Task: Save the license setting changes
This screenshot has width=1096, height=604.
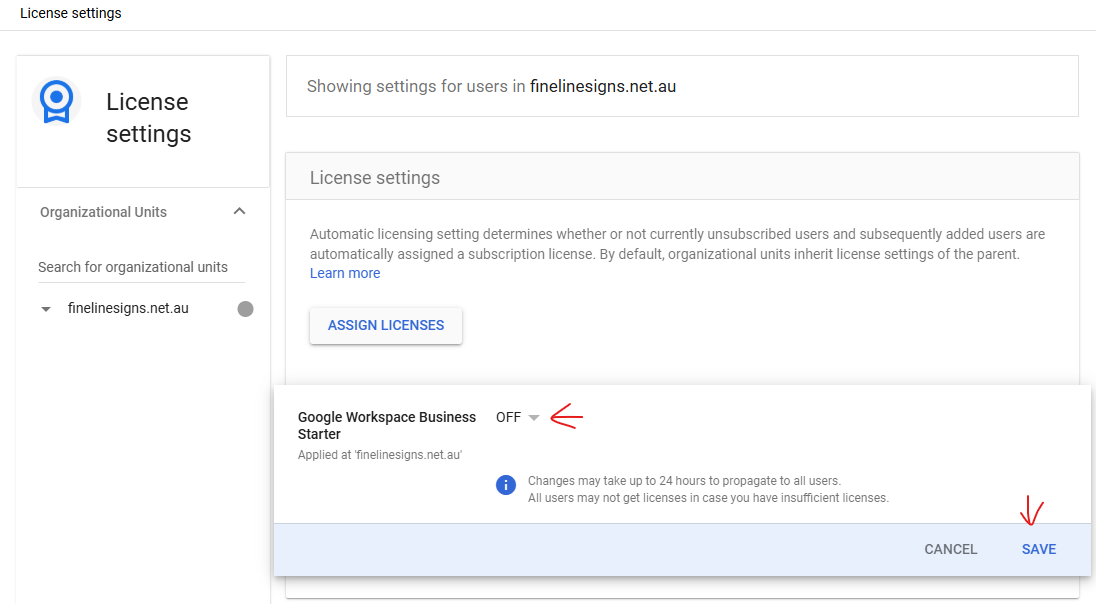Action: pos(1038,549)
